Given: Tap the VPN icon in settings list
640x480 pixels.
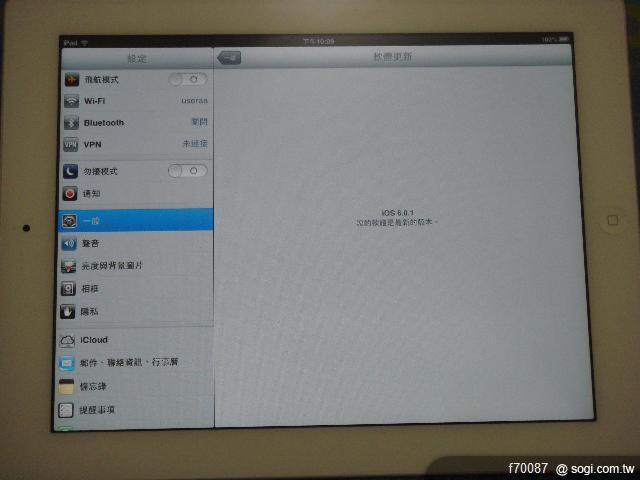Looking at the screenshot, I should [x=71, y=145].
